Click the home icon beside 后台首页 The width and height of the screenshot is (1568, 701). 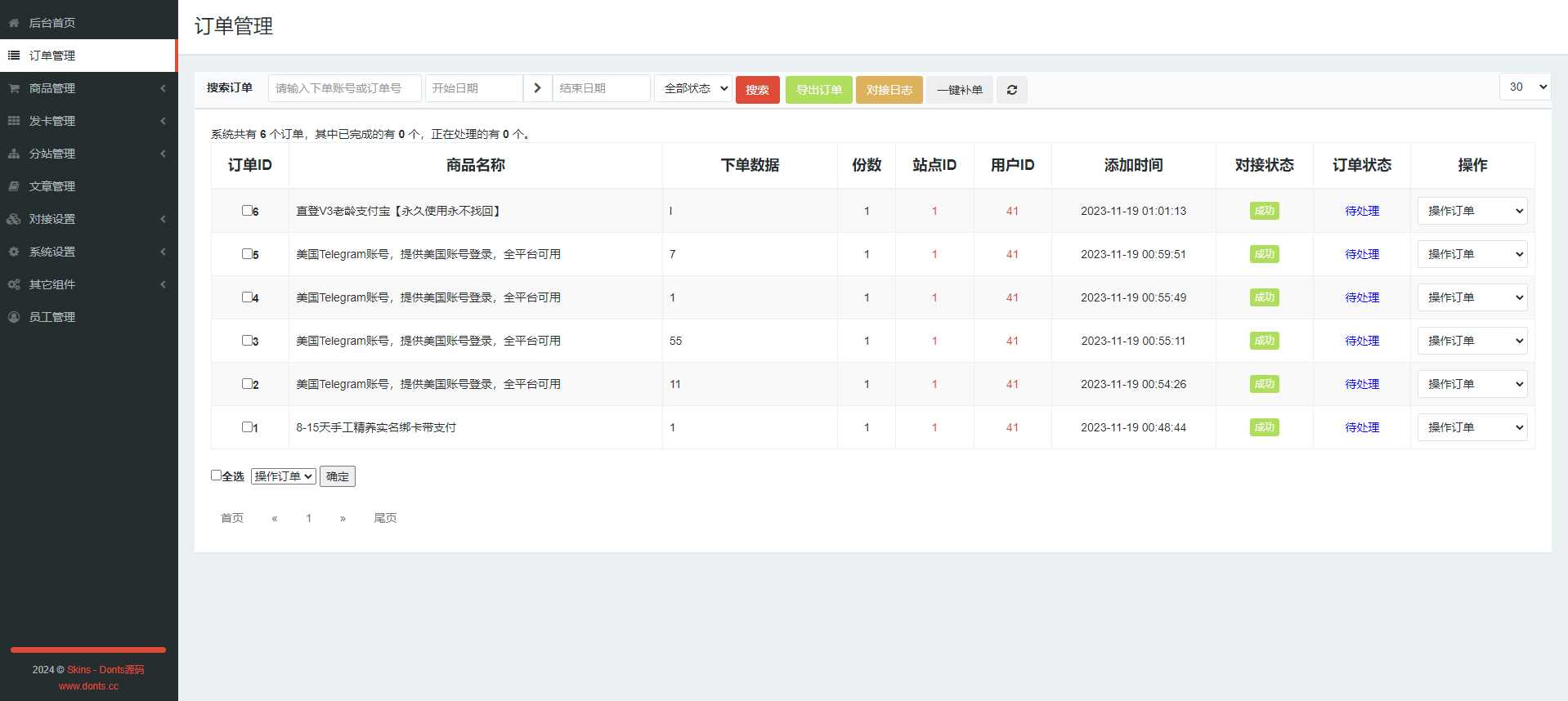[x=14, y=23]
